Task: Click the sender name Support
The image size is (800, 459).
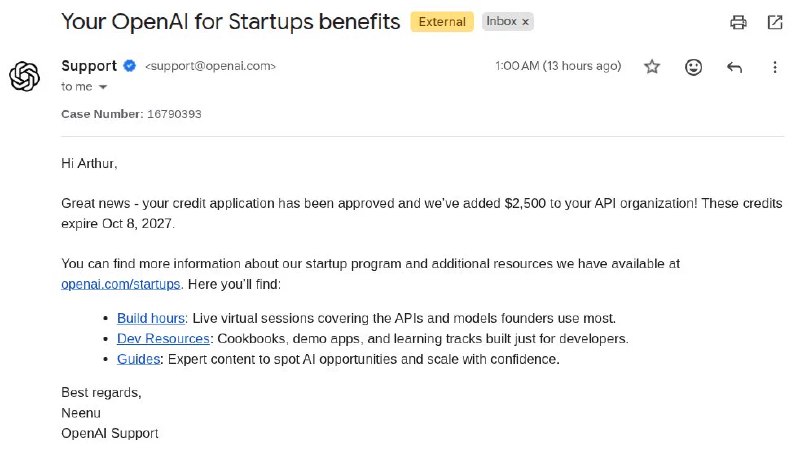Action: (89, 66)
